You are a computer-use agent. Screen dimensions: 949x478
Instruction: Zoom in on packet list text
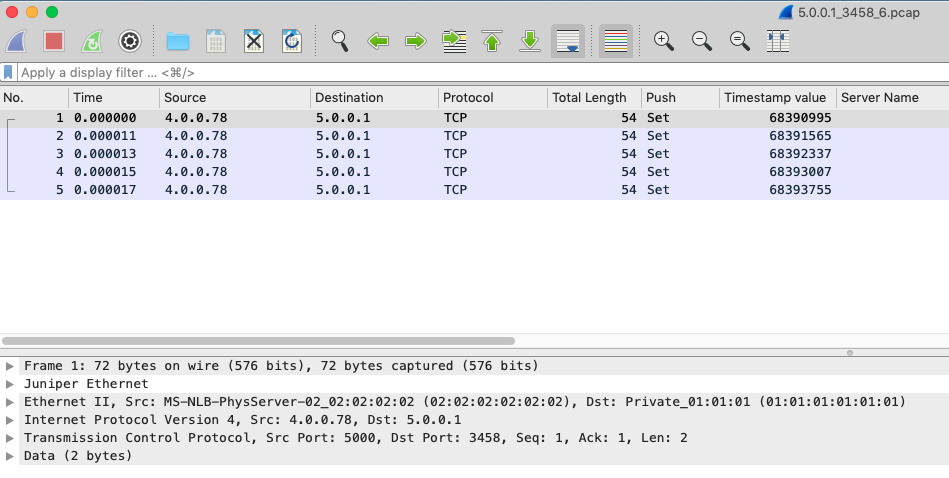pyautogui.click(x=663, y=41)
